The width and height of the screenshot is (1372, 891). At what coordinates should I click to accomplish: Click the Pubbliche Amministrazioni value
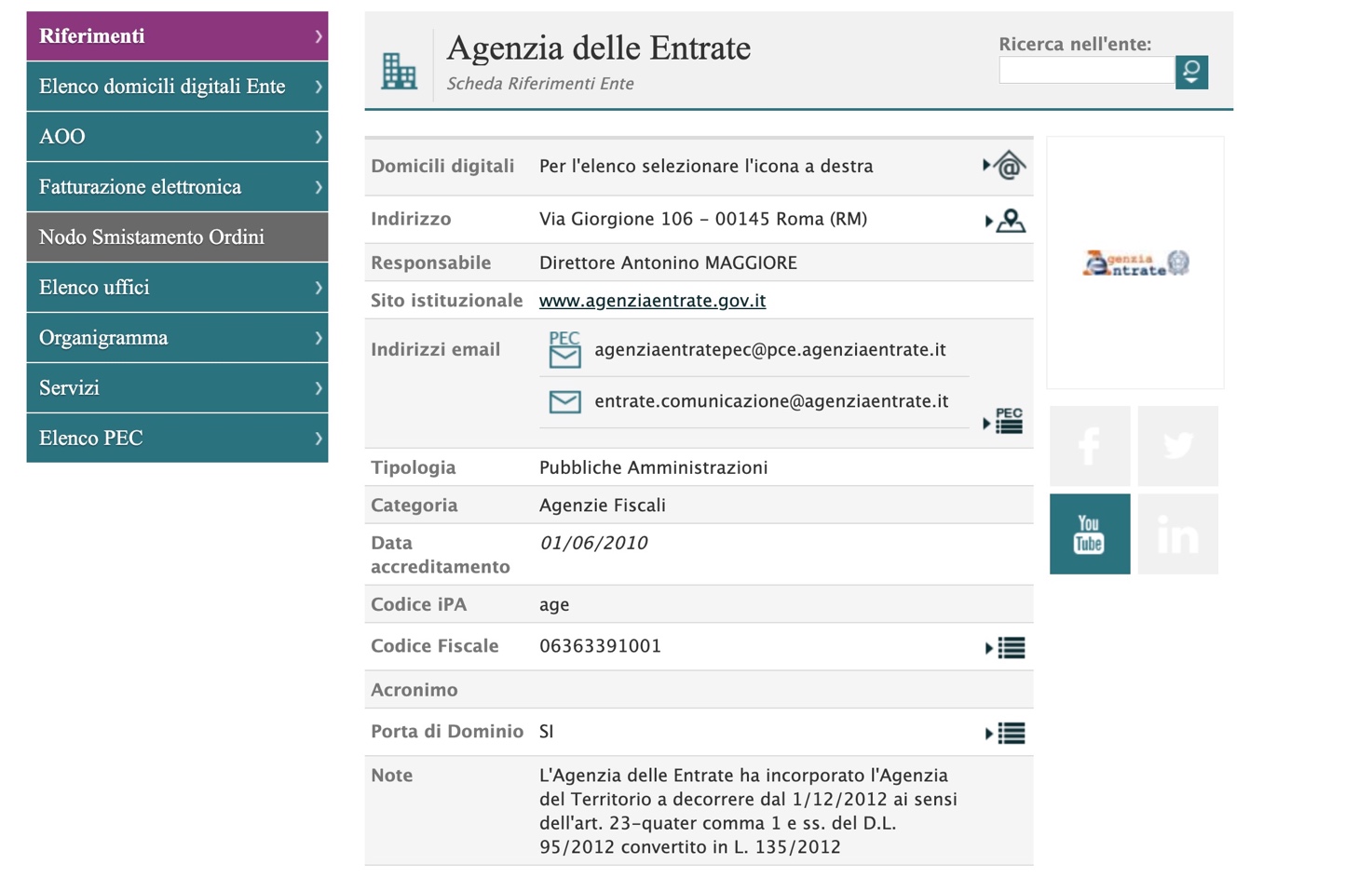click(x=654, y=467)
